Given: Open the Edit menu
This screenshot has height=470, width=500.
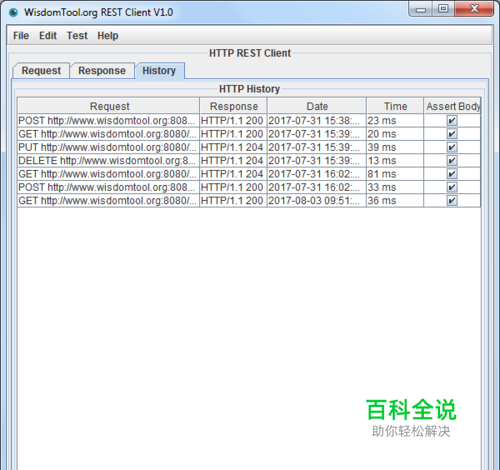Looking at the screenshot, I should (48, 36).
